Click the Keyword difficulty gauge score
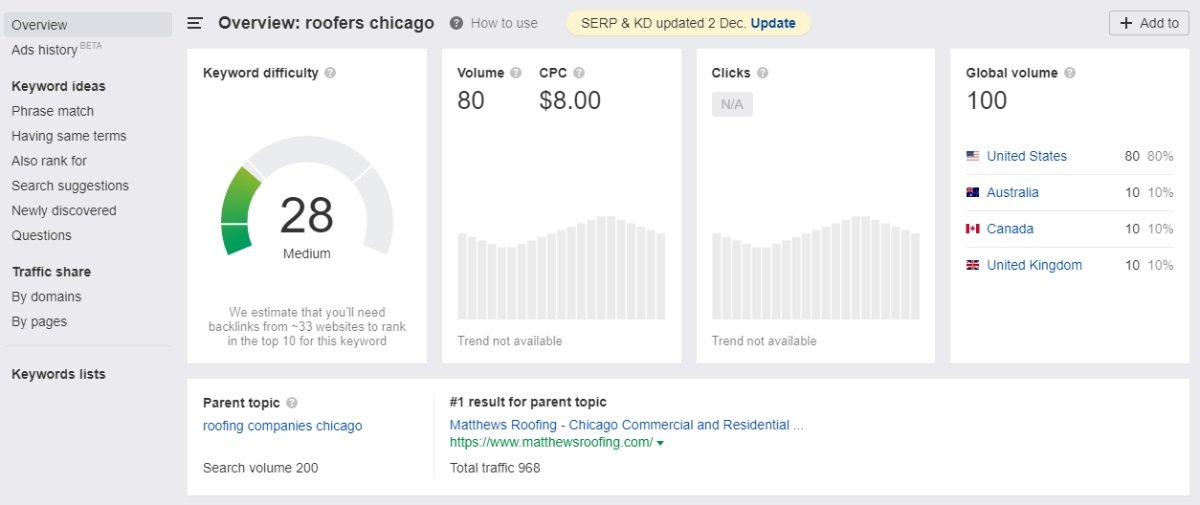 click(306, 216)
